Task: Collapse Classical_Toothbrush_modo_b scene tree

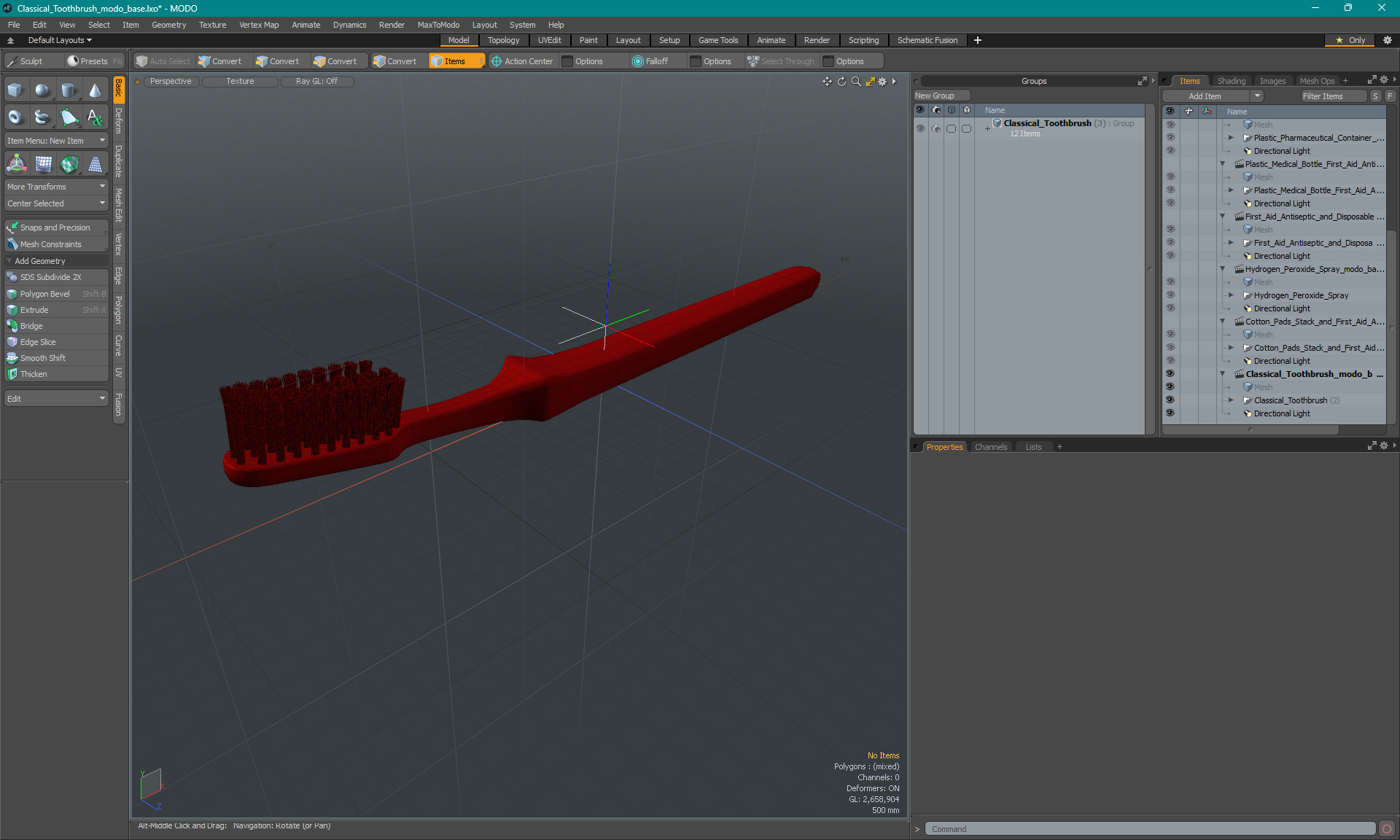Action: (x=1223, y=374)
